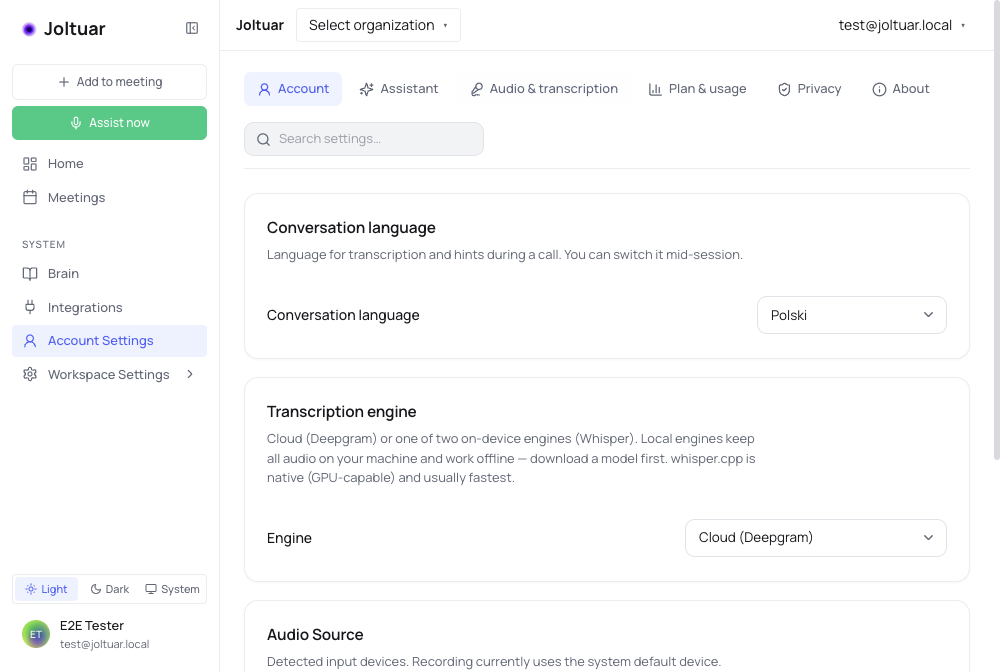Open Integrations in sidebar
Viewport: 1000px width, 672px height.
pyautogui.click(x=110, y=307)
